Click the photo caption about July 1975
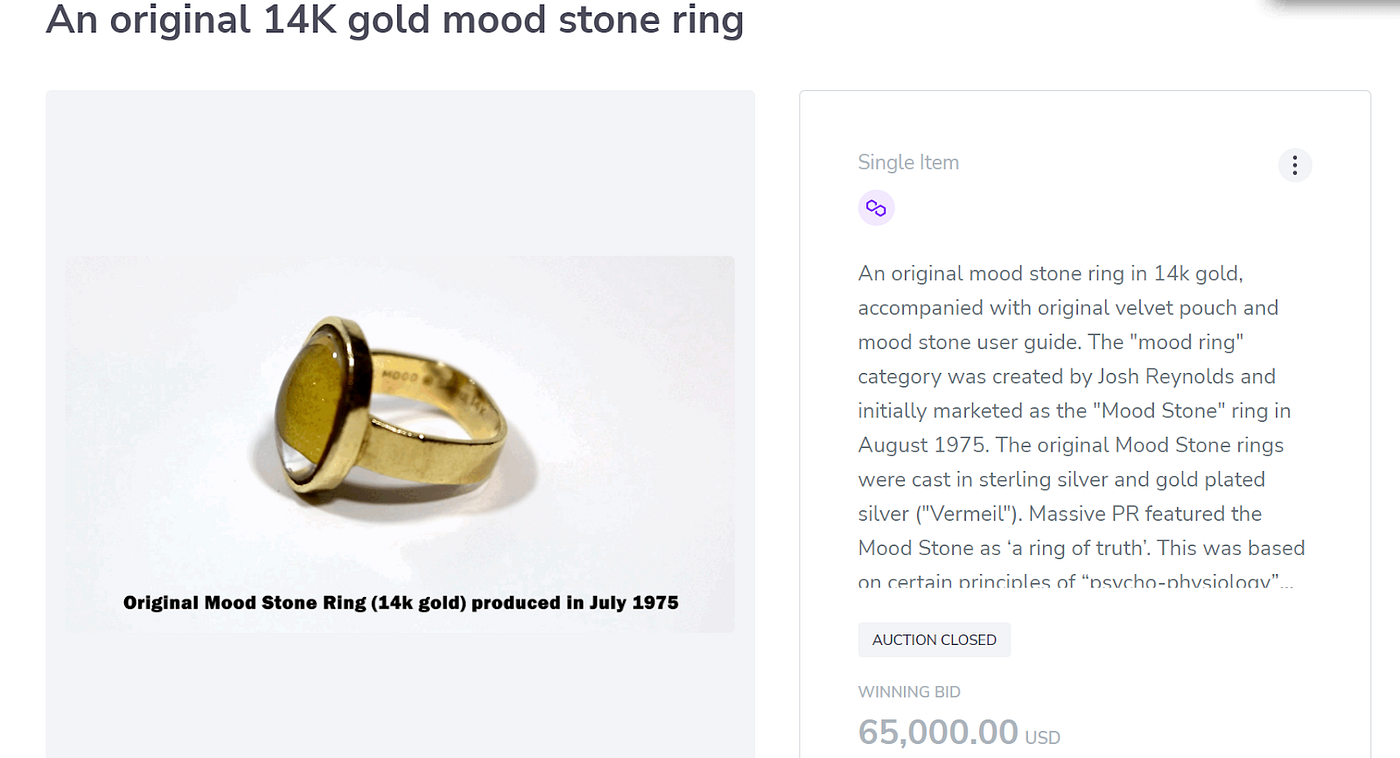The image size is (1400, 758). click(400, 603)
